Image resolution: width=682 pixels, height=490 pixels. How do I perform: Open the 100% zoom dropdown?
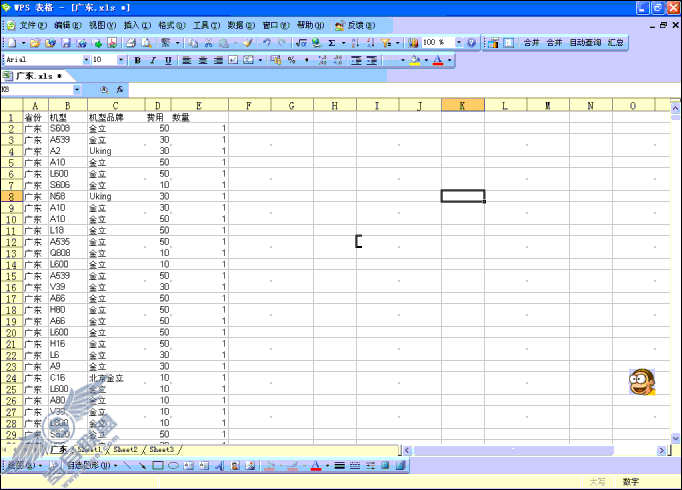pyautogui.click(x=458, y=42)
